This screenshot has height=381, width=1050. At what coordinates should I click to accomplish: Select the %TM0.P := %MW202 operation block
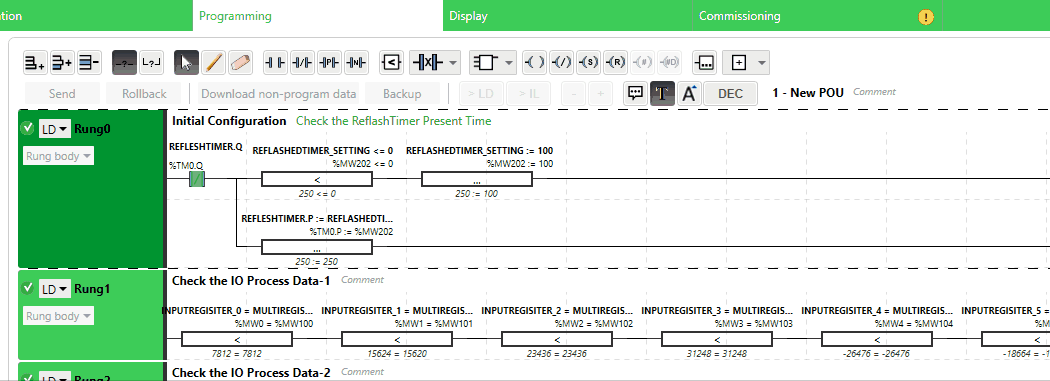[316, 247]
